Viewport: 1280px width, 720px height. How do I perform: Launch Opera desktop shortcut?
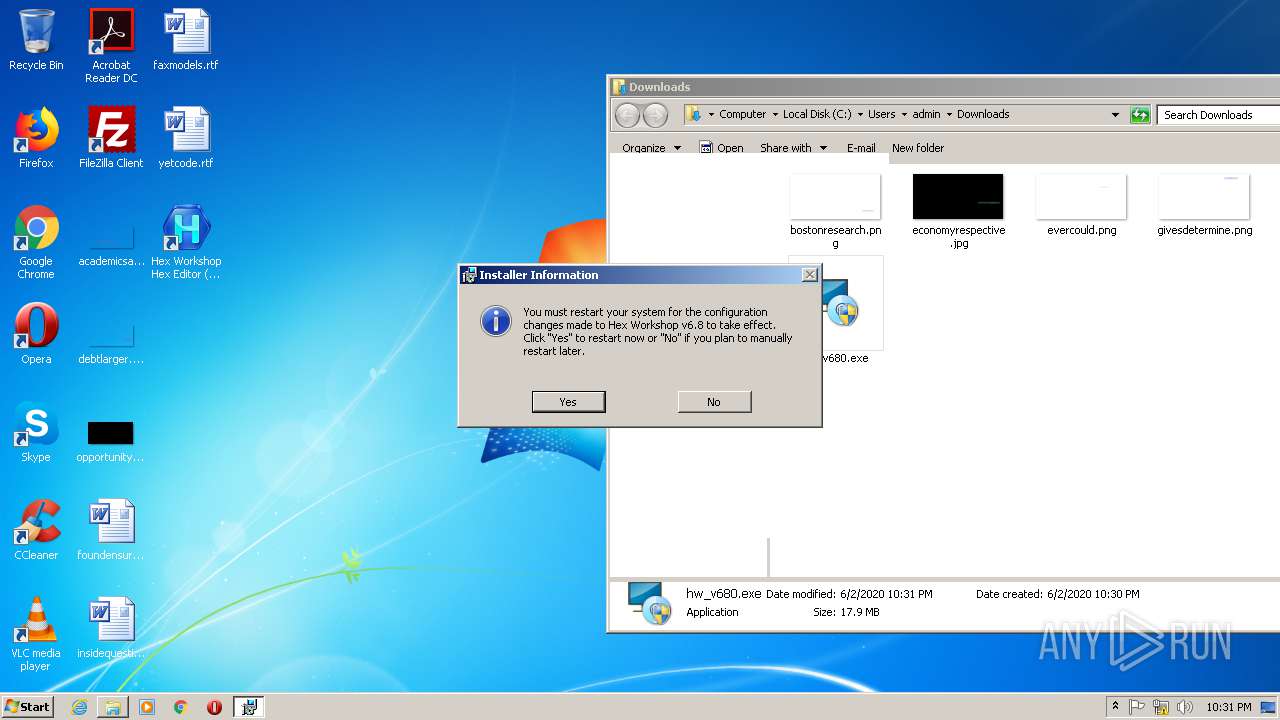pyautogui.click(x=36, y=334)
